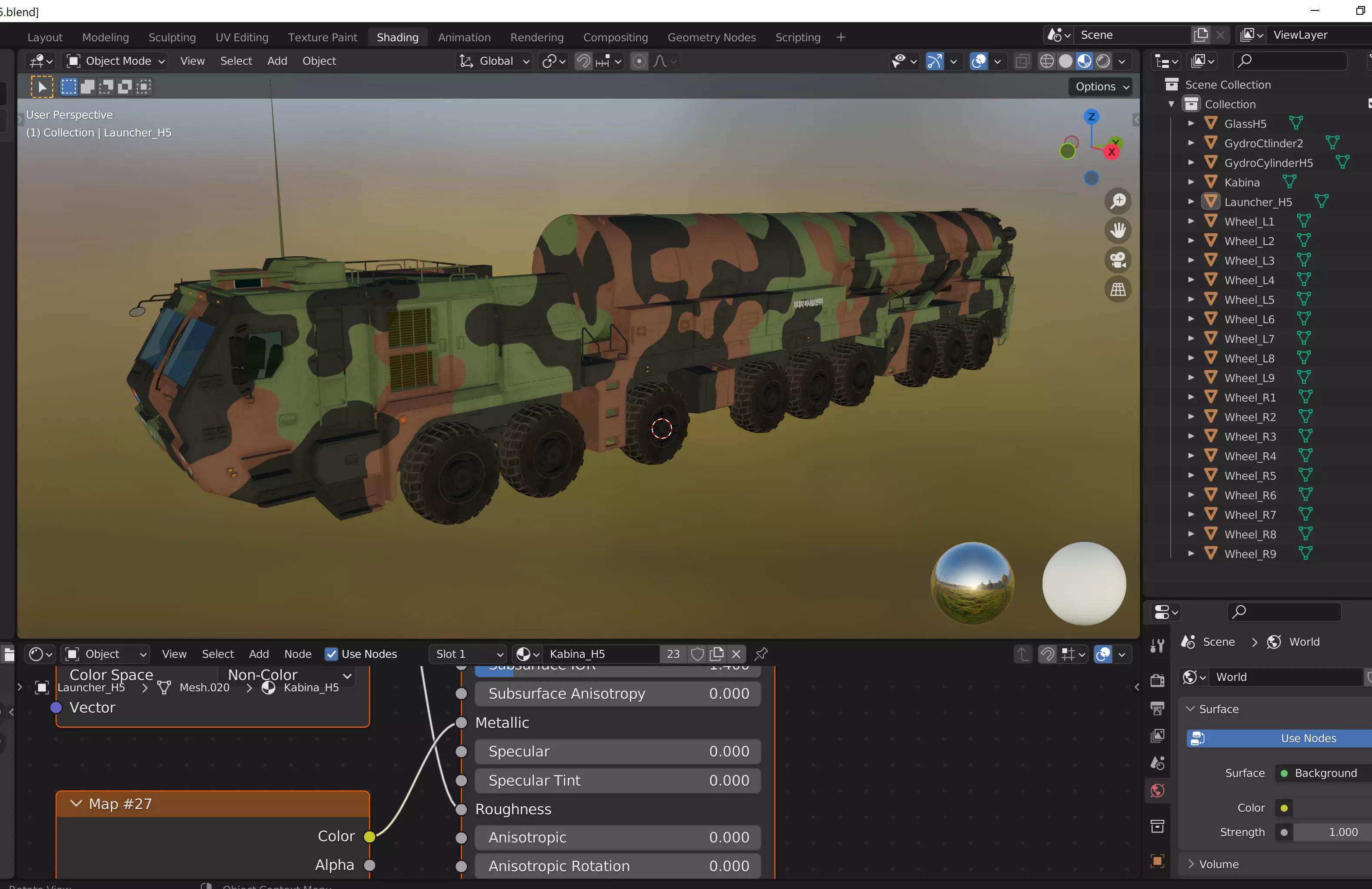Click the Kabina_H5 material name field
This screenshot has height=889, width=1372.
[601, 654]
